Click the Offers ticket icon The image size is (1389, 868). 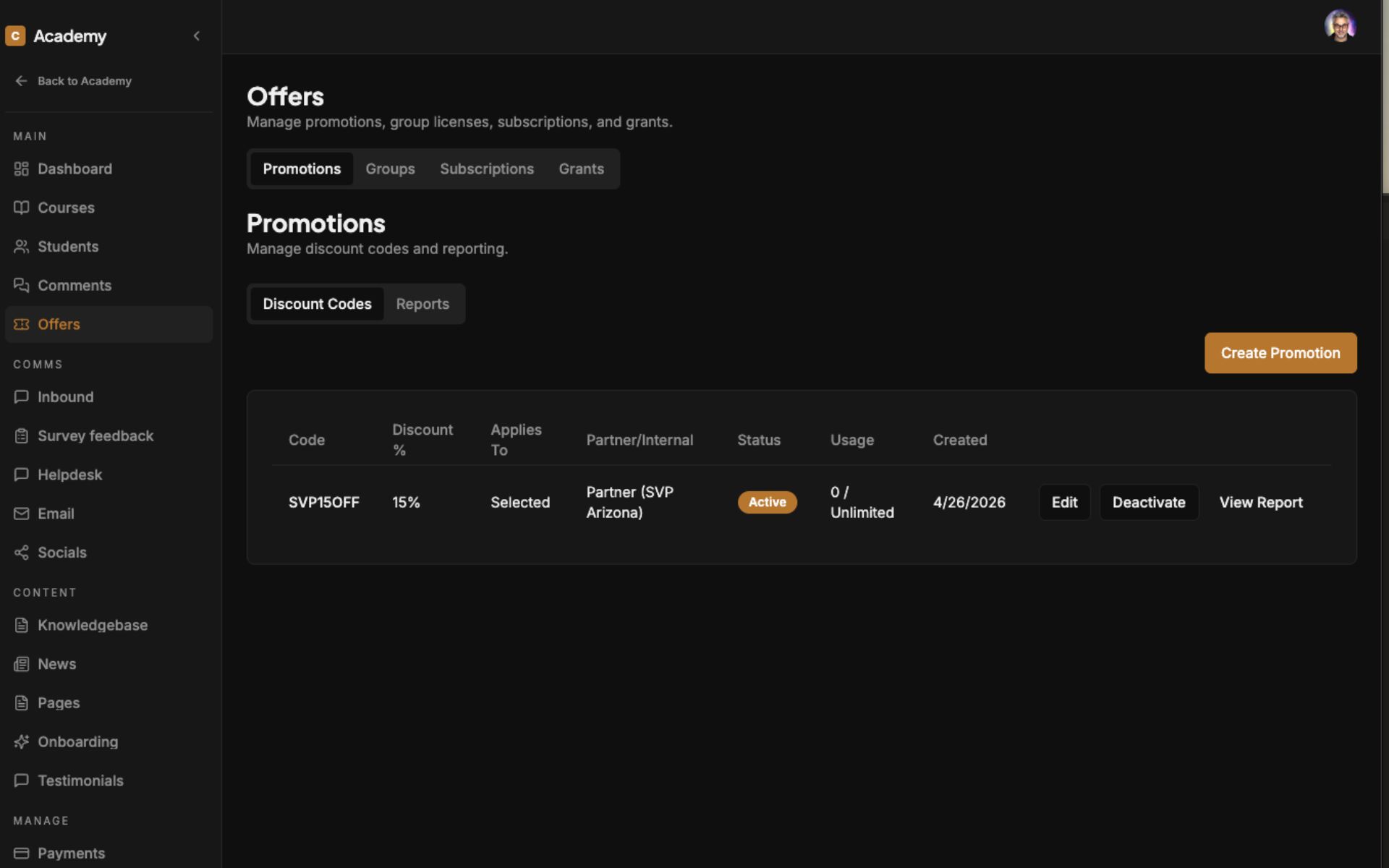point(21,324)
